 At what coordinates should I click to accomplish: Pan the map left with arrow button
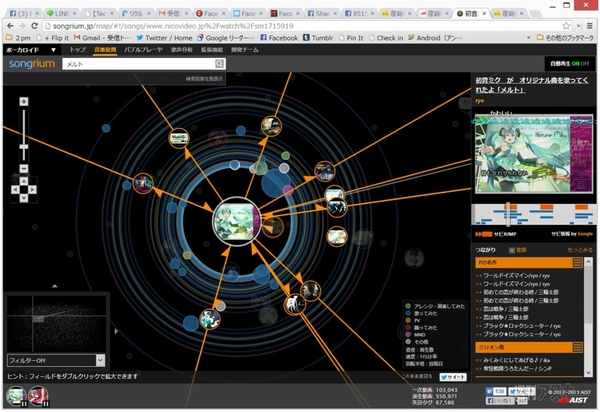pos(15,189)
